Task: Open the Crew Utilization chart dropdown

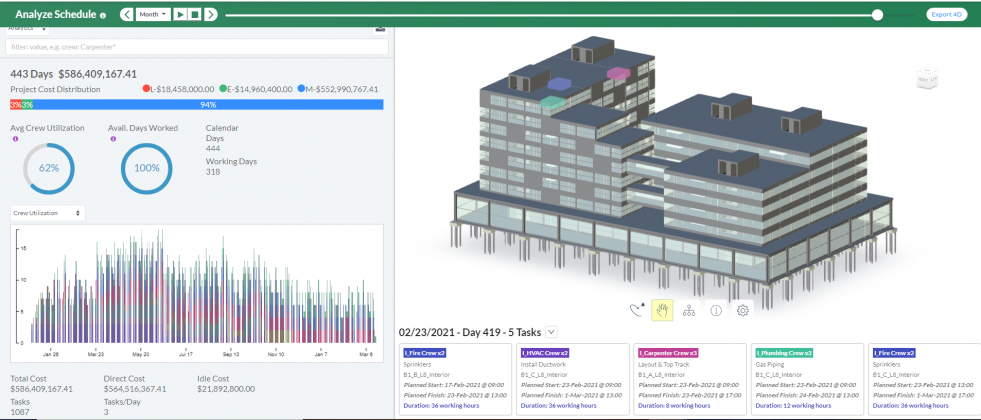Action: (47, 213)
